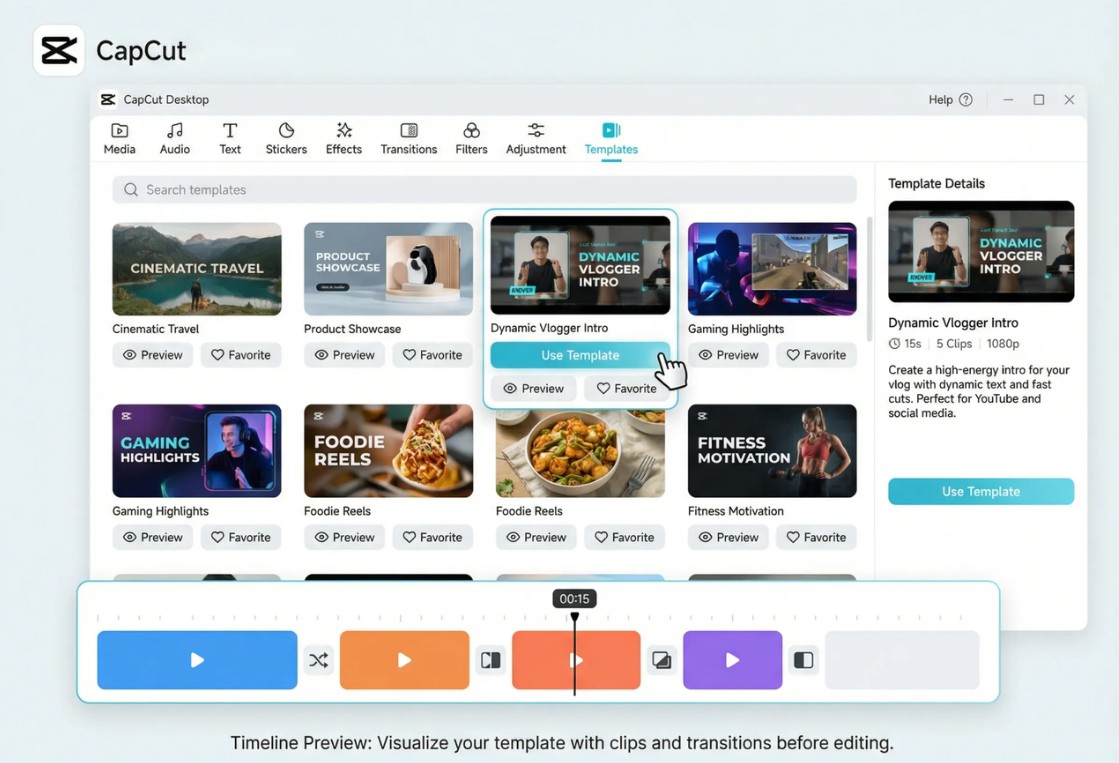Open the Filters panel
Screen dimensions: 1119x763
point(471,138)
